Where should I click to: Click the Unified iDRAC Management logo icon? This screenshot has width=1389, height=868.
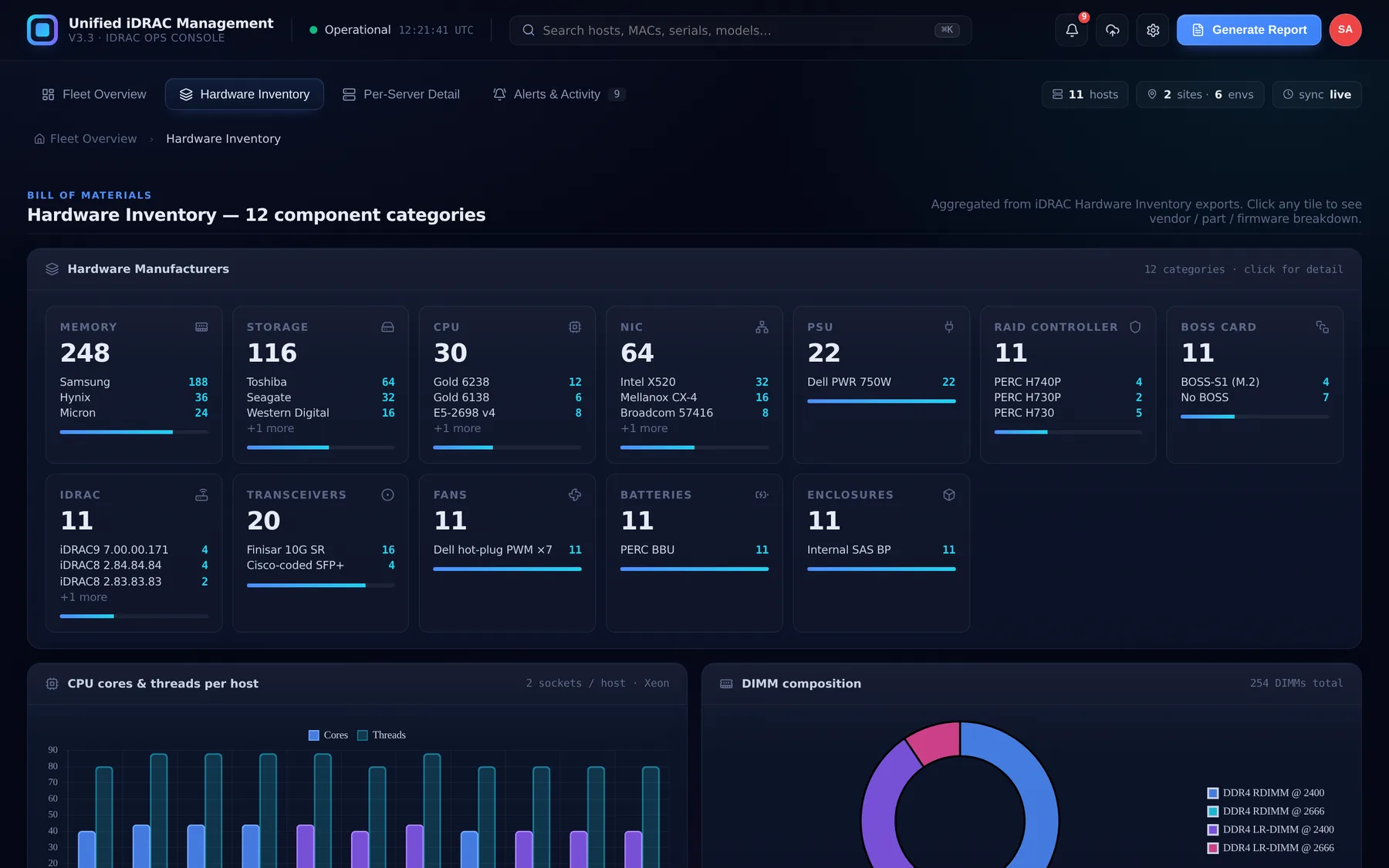[42, 30]
